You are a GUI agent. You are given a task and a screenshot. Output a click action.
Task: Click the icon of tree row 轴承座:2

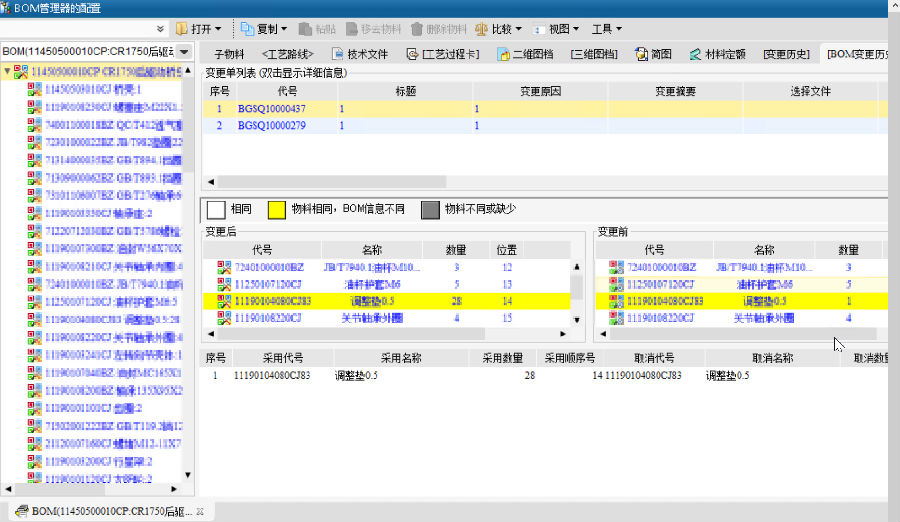point(34,213)
